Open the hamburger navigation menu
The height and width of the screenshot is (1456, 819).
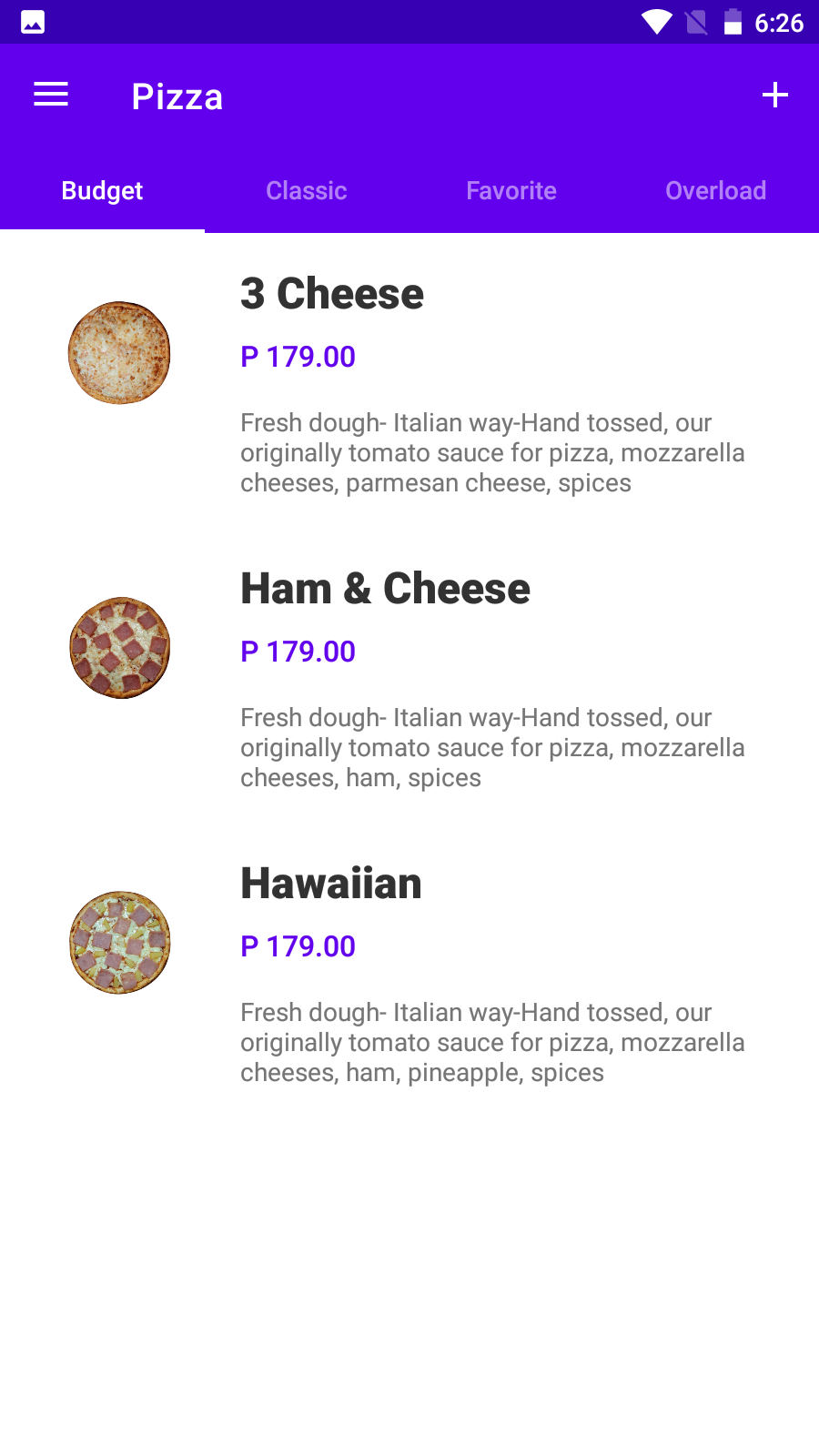click(x=51, y=95)
